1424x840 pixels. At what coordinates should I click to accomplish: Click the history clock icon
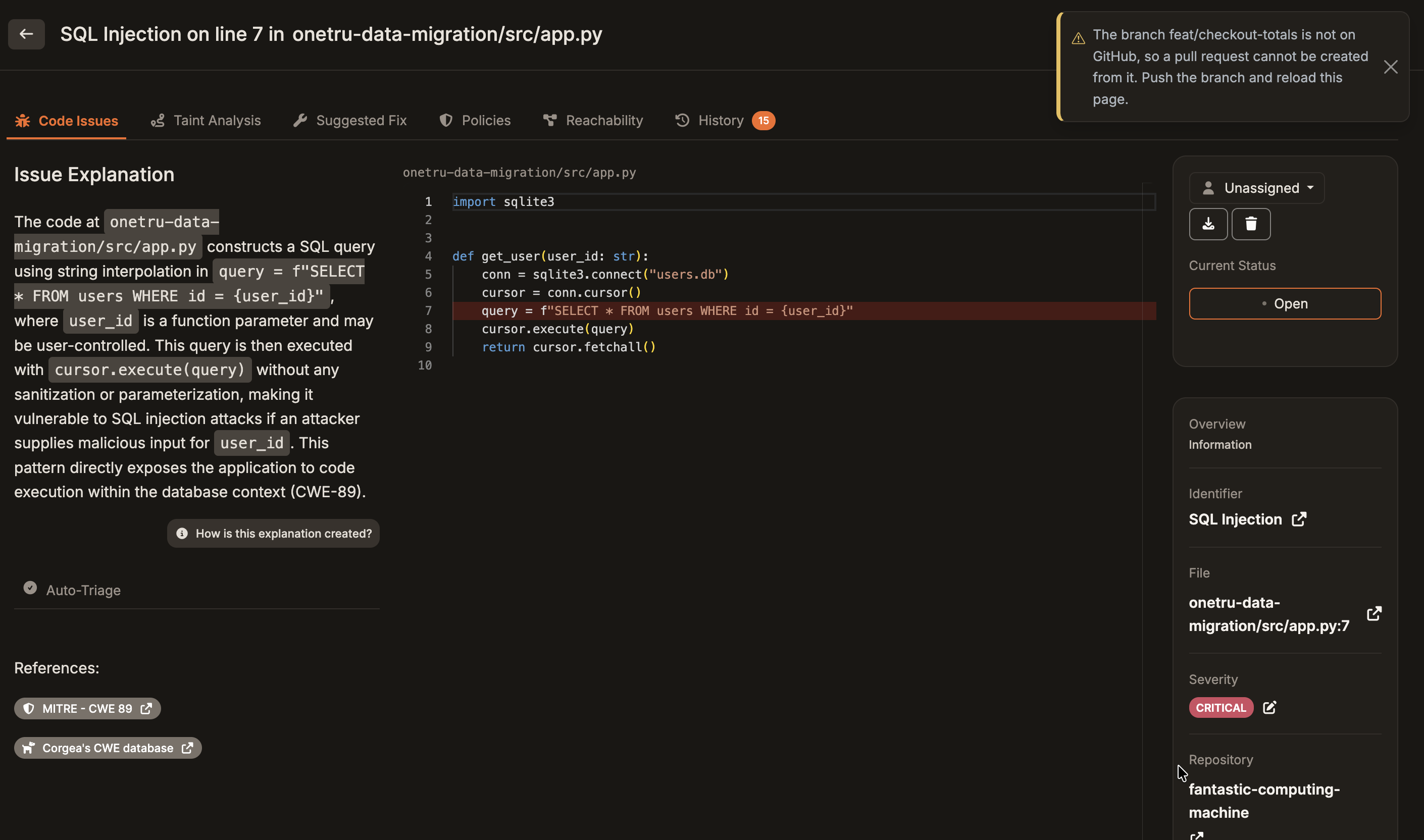(682, 120)
